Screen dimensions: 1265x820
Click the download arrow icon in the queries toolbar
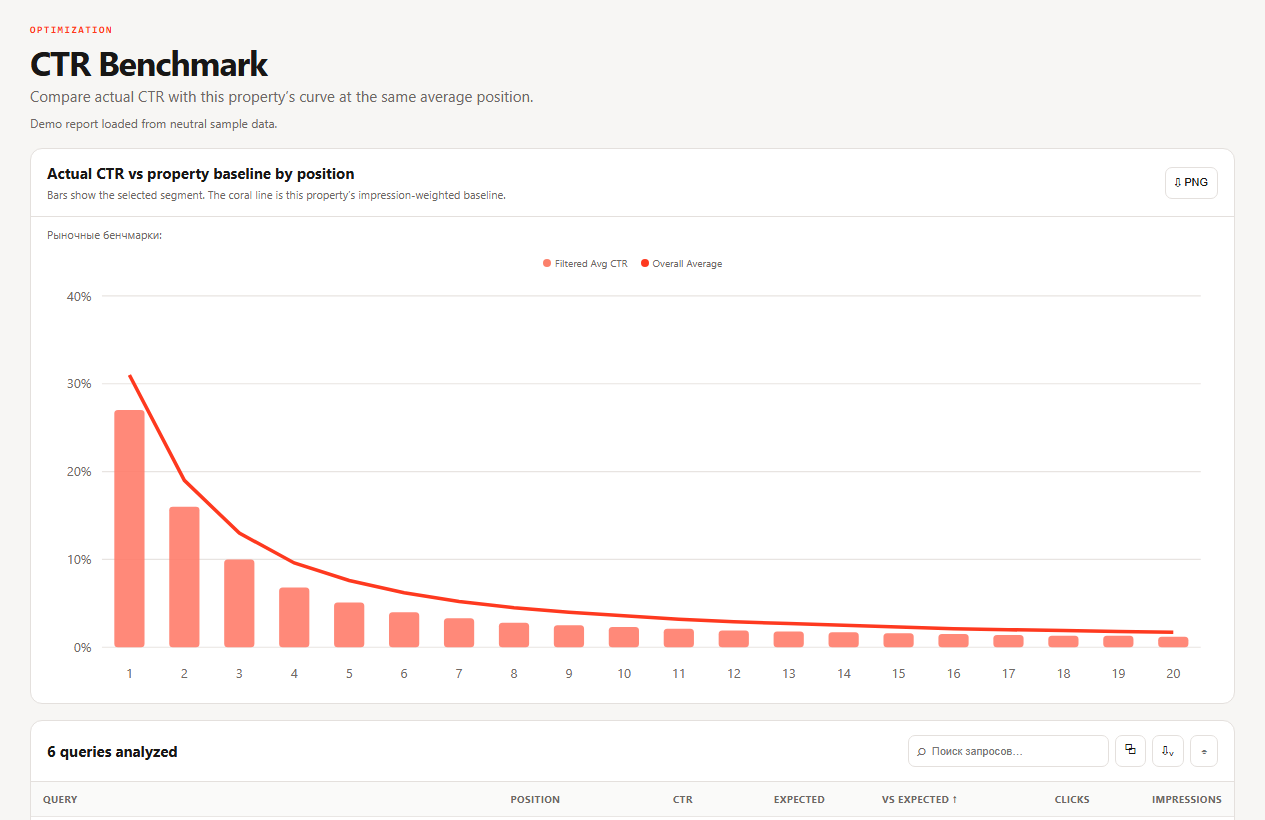tap(1167, 751)
